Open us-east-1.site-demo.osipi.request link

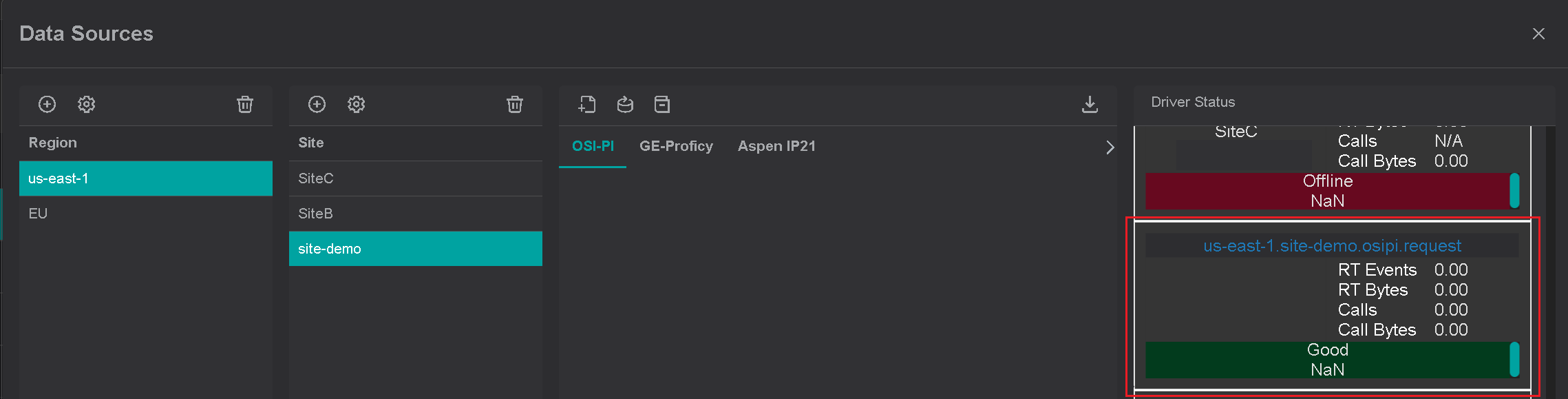point(1332,246)
